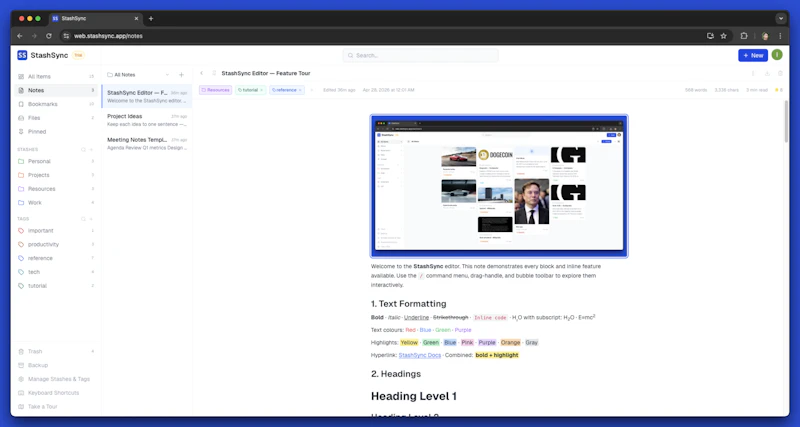800x427 pixels.
Task: Open the Backup option
Action: [56, 365]
